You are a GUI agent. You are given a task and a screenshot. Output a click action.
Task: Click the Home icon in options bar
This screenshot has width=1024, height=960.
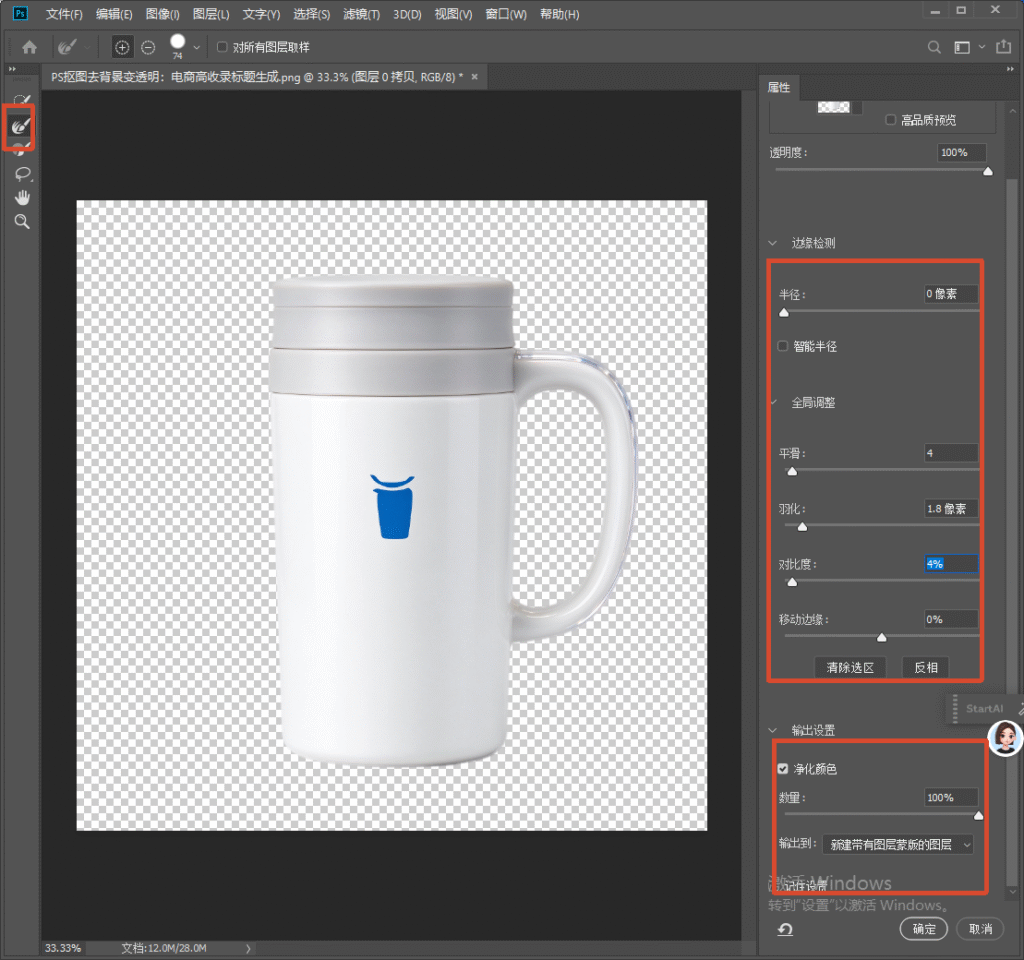point(29,47)
